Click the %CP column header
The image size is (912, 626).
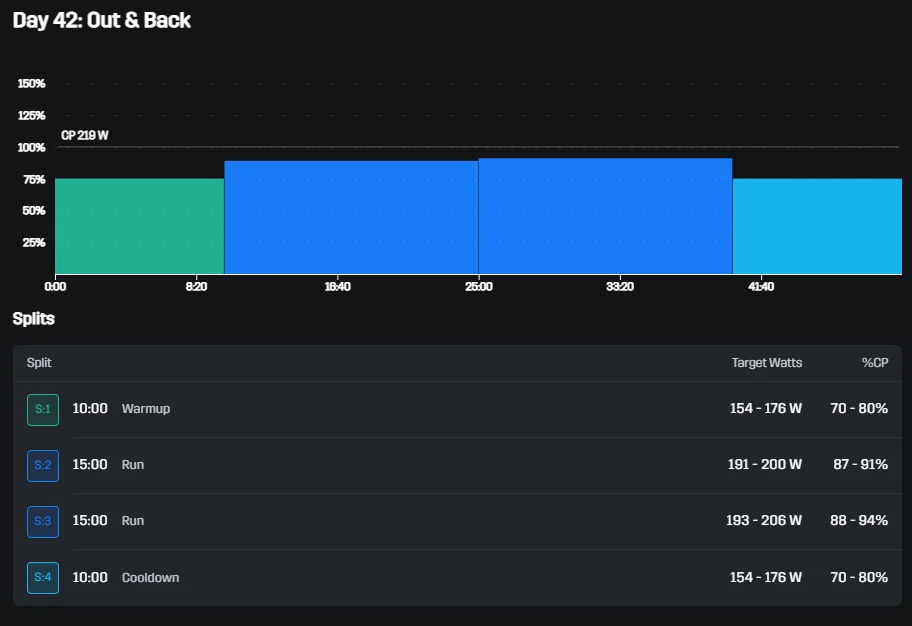pos(875,363)
